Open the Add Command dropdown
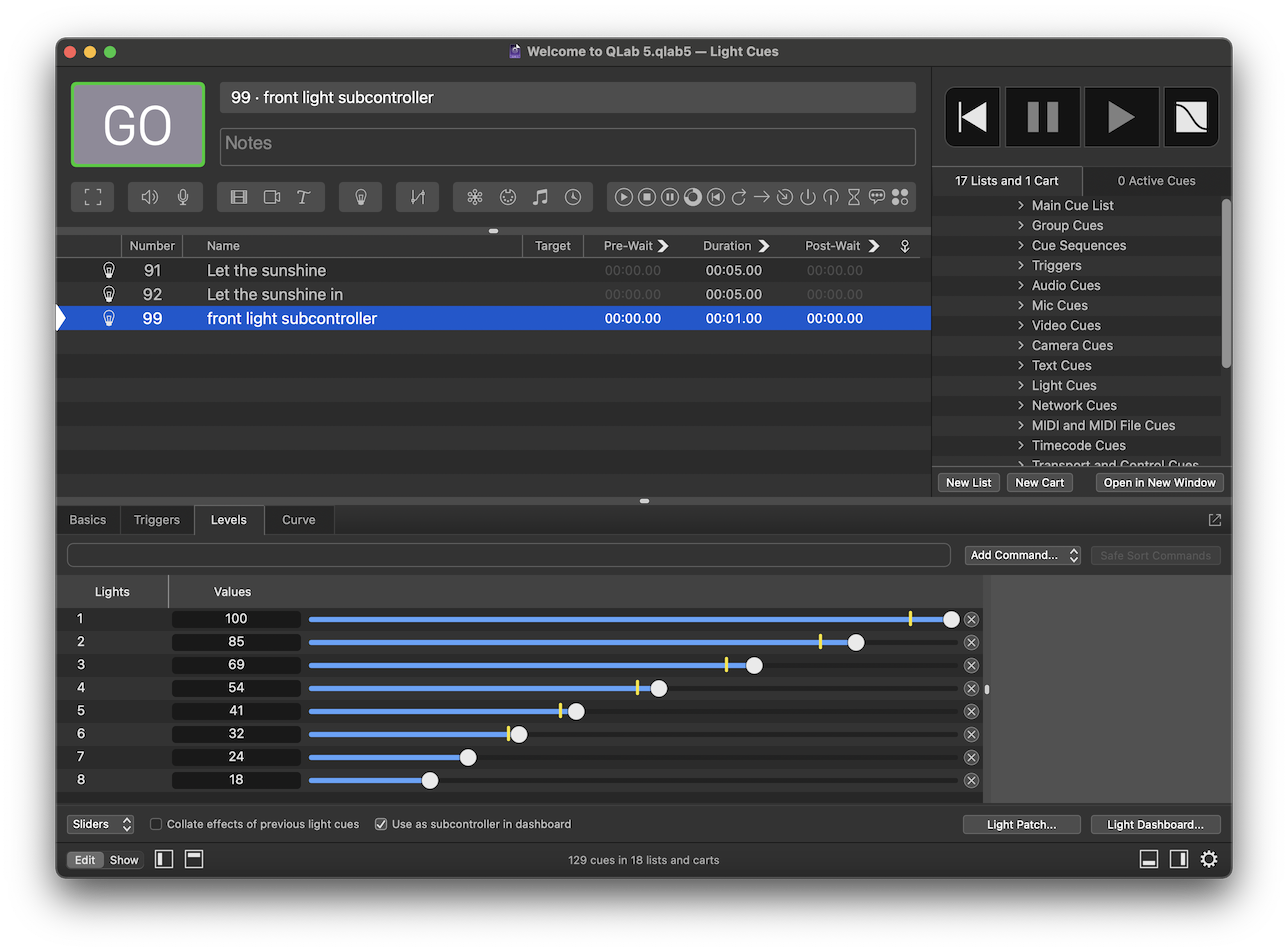Screen dimensions: 1288x952 coord(1022,555)
